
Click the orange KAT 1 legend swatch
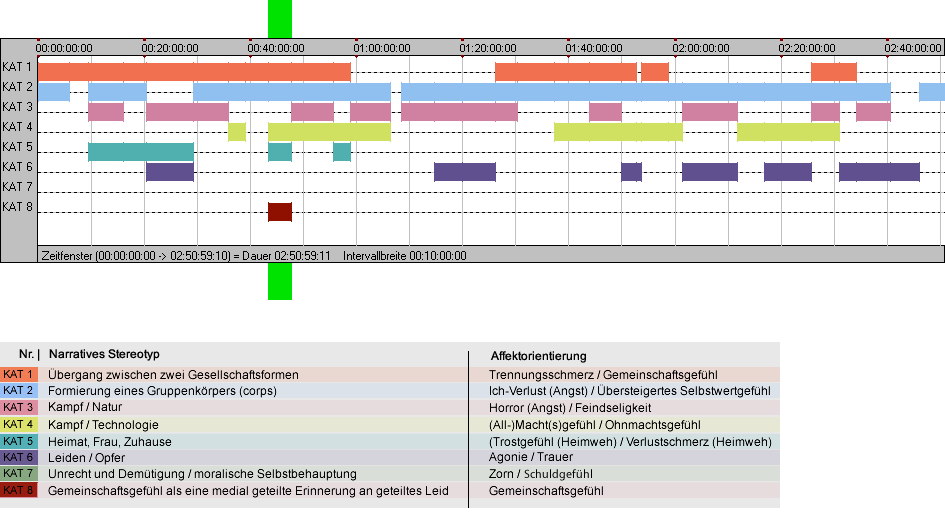tap(19, 374)
